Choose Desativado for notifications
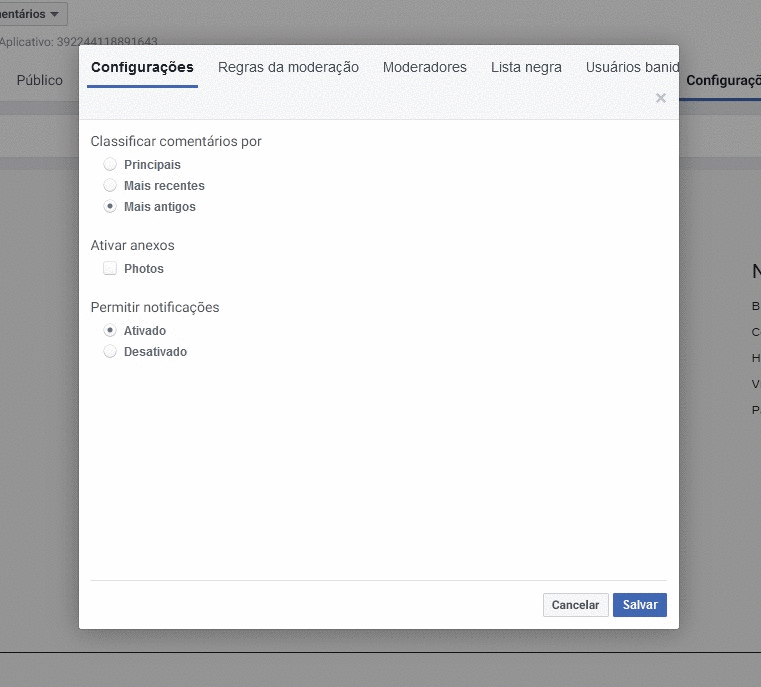Viewport: 761px width, 687px height. click(110, 351)
